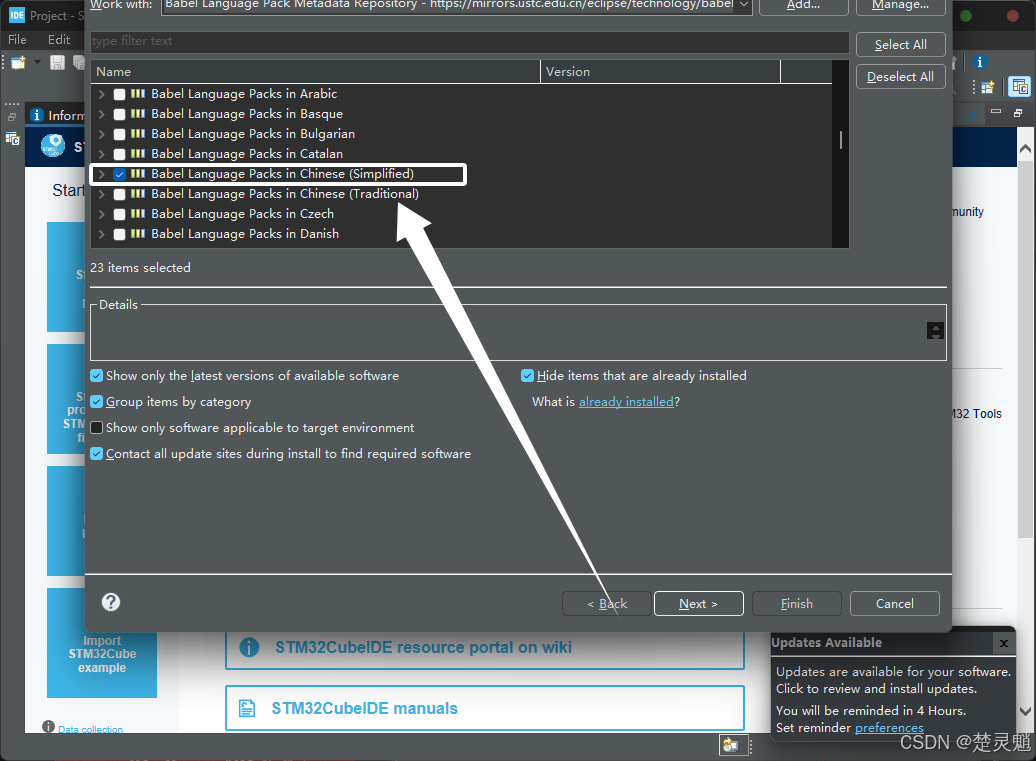Click the Deselect All button

coord(901,77)
